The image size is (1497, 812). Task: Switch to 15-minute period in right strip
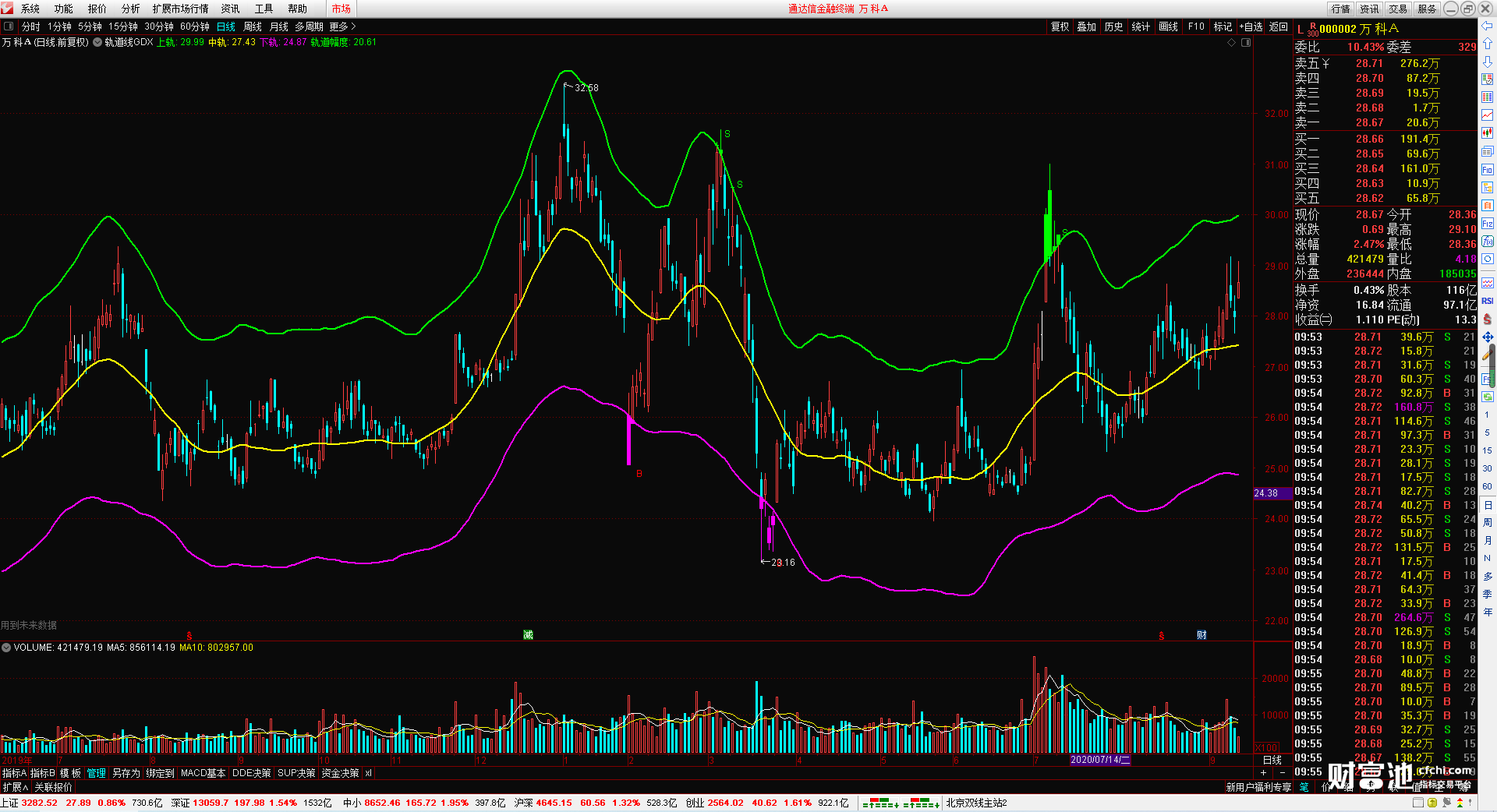click(1488, 450)
